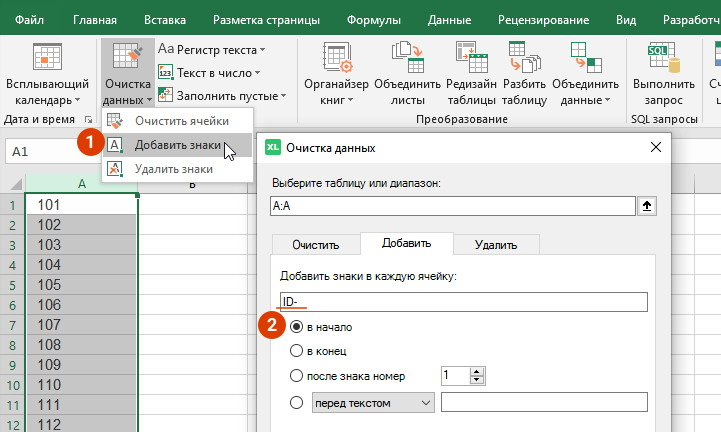721x432 pixels.
Task: Choose Удалить знаки from the menu
Action: click(x=172, y=169)
